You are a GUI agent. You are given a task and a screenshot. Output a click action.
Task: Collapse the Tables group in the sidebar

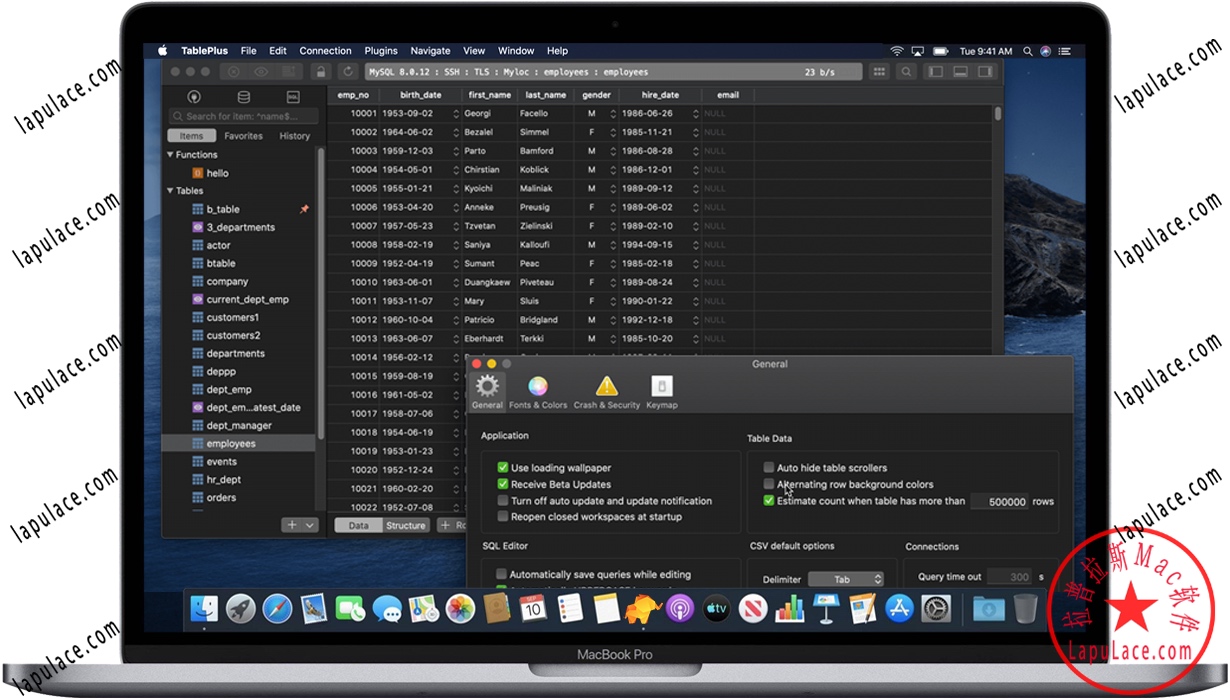tap(170, 190)
